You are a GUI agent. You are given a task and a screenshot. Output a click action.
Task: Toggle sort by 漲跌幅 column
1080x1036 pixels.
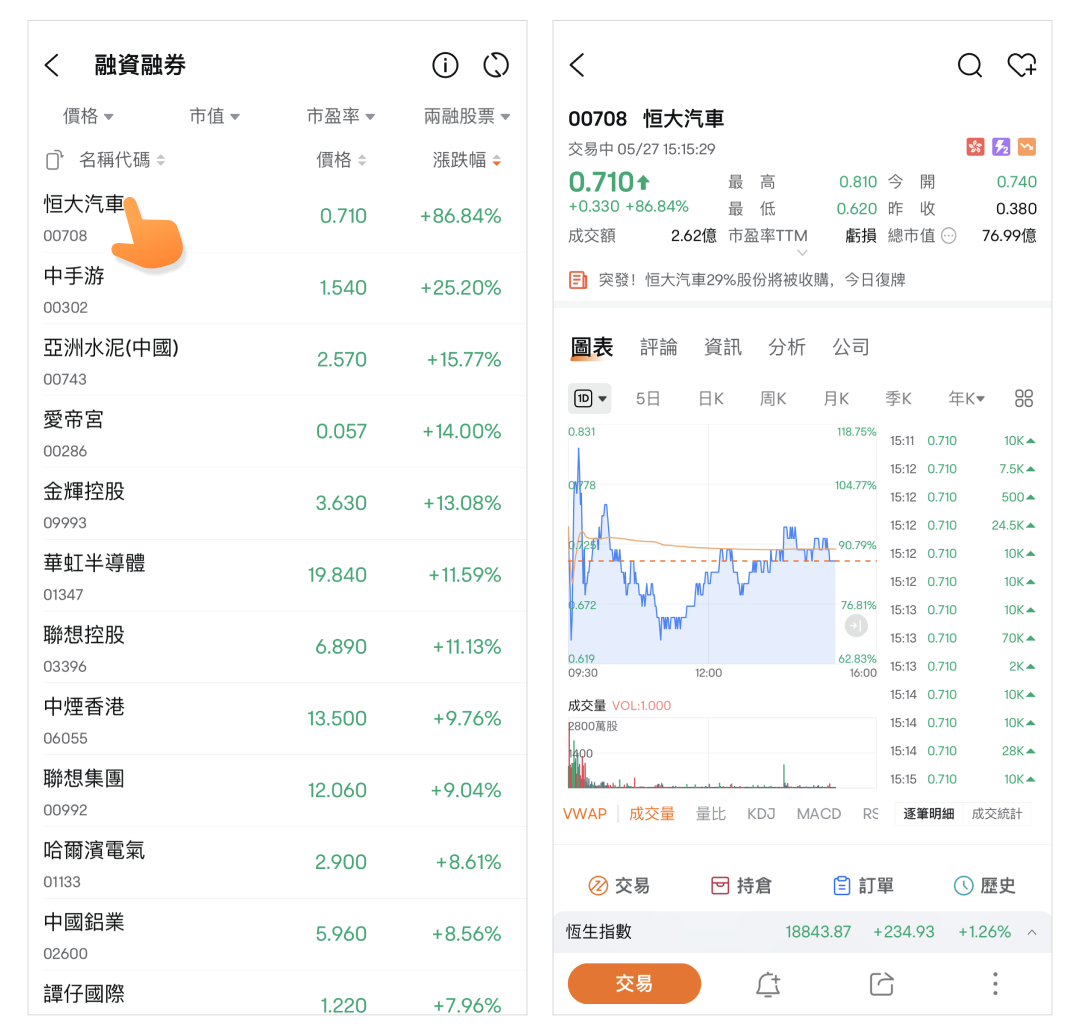click(x=466, y=160)
